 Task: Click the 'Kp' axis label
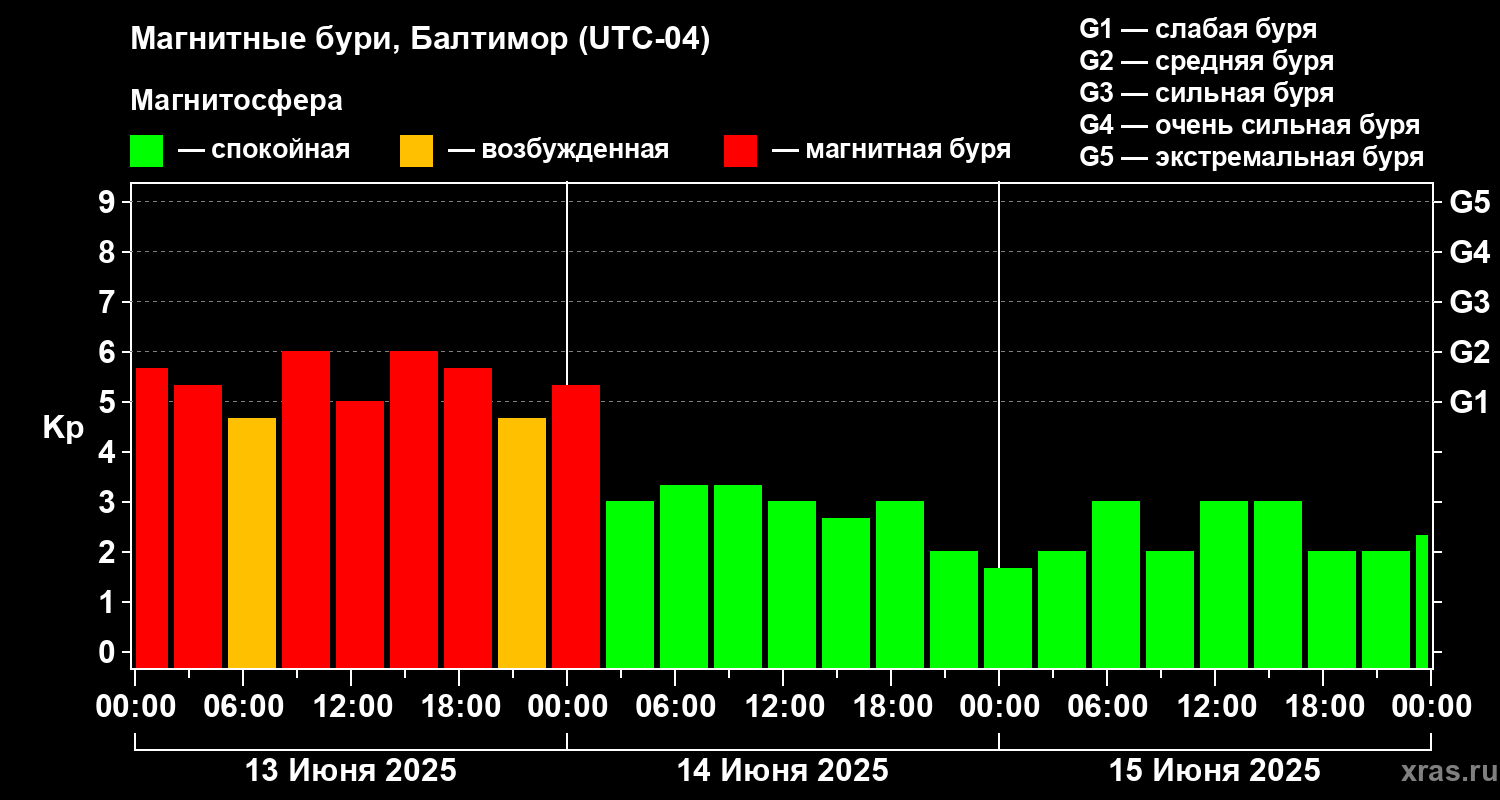(63, 427)
